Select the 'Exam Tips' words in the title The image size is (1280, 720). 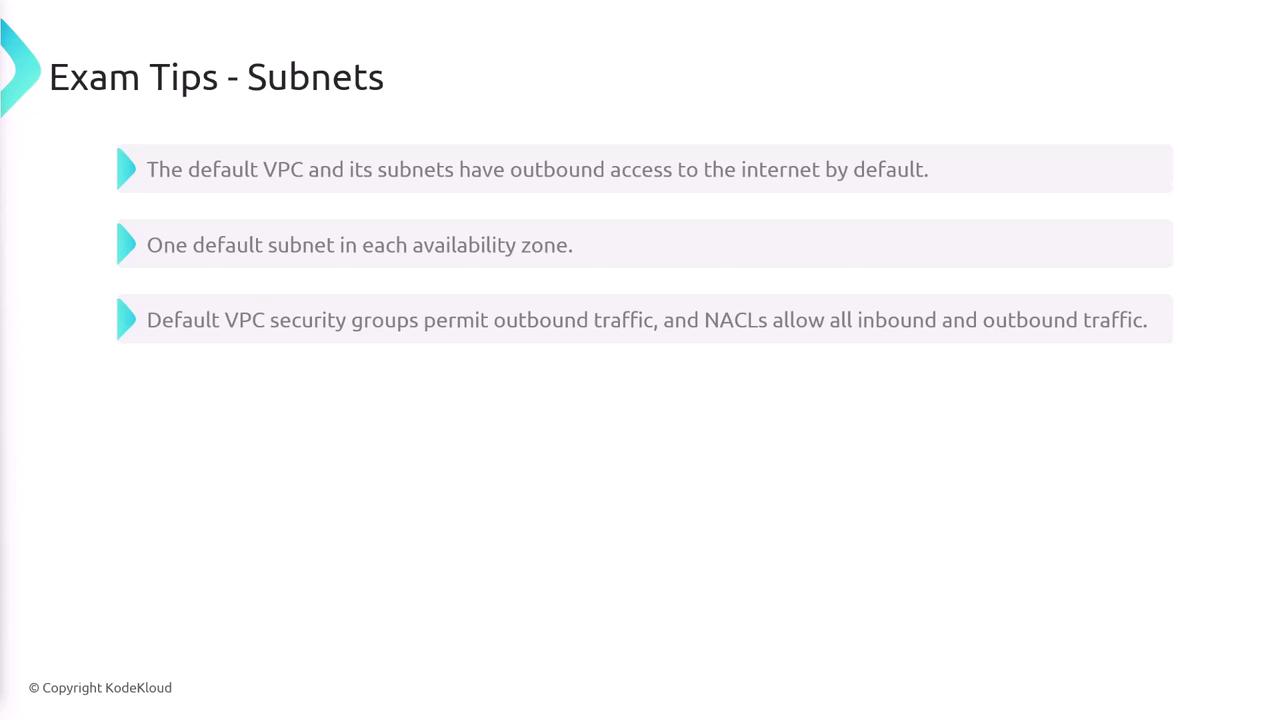(x=131, y=77)
